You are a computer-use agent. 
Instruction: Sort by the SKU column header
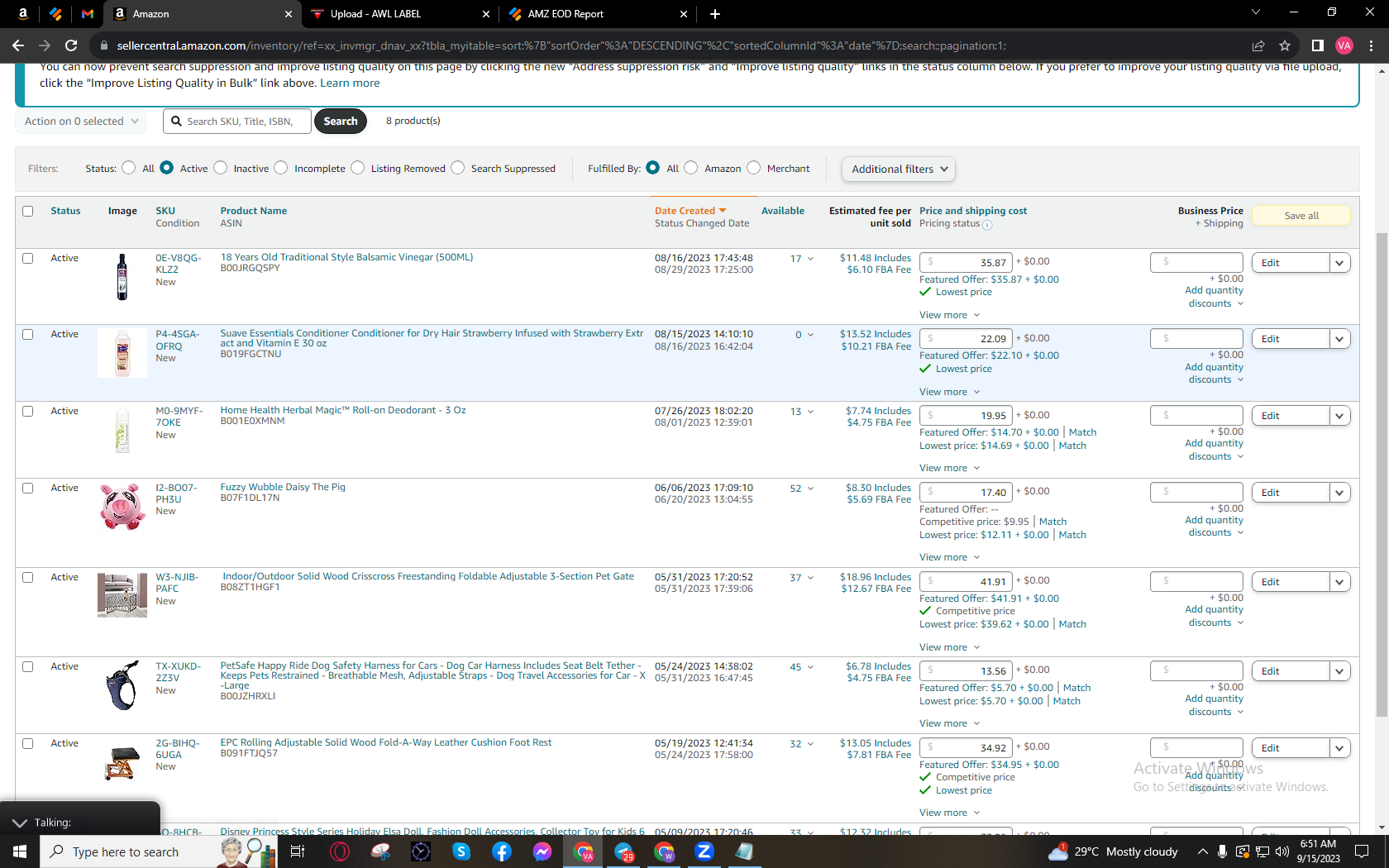click(x=165, y=211)
